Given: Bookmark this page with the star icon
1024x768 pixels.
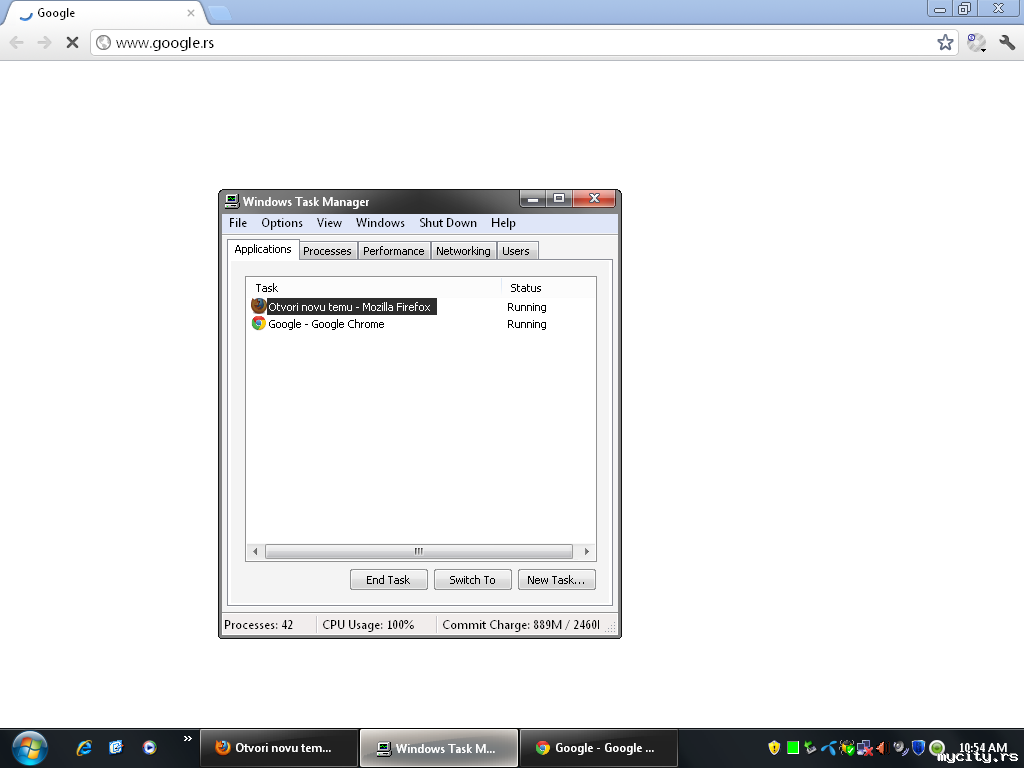Looking at the screenshot, I should click(x=945, y=42).
